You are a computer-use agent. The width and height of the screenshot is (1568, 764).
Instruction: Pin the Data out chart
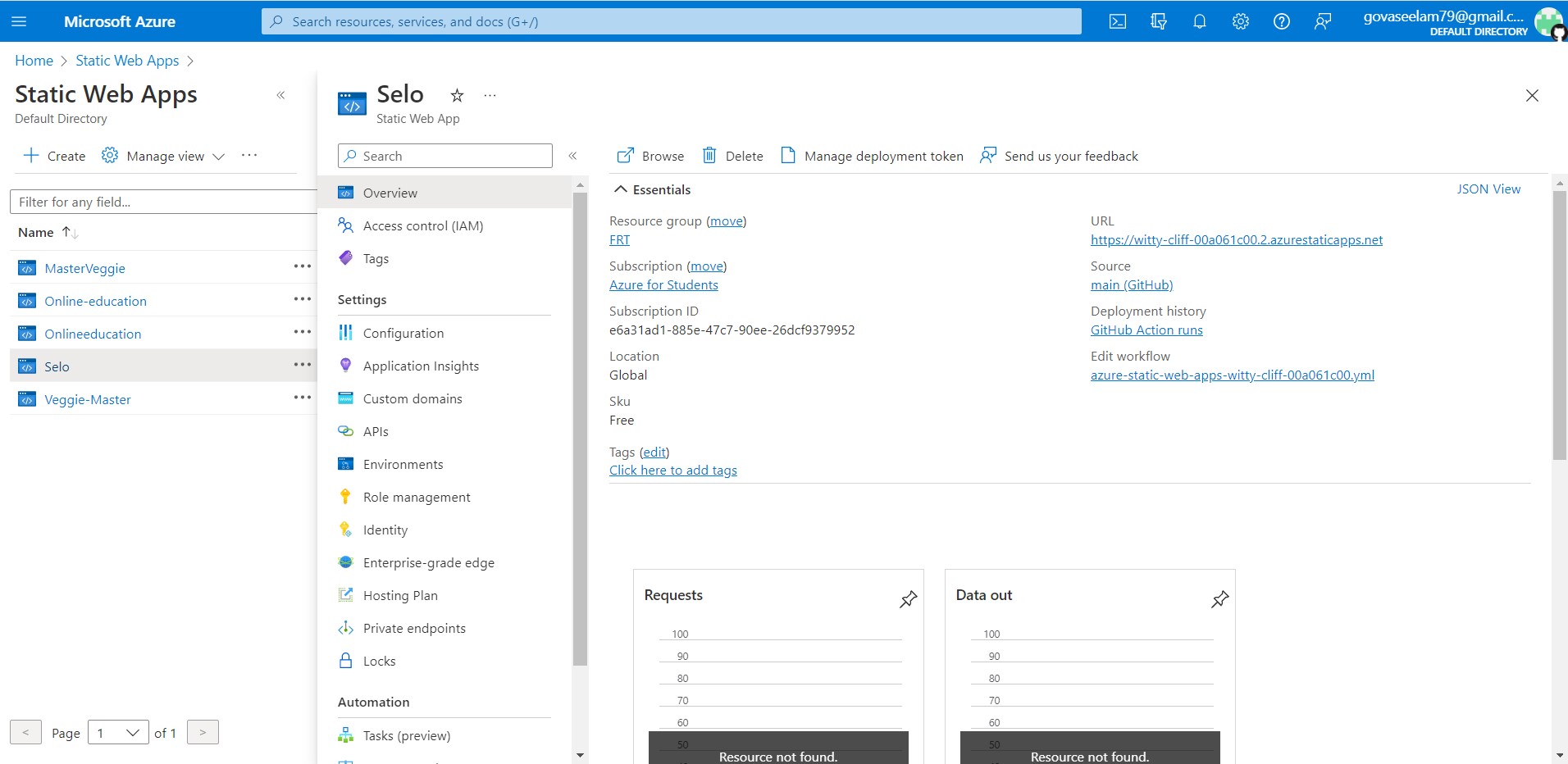[x=1219, y=599]
